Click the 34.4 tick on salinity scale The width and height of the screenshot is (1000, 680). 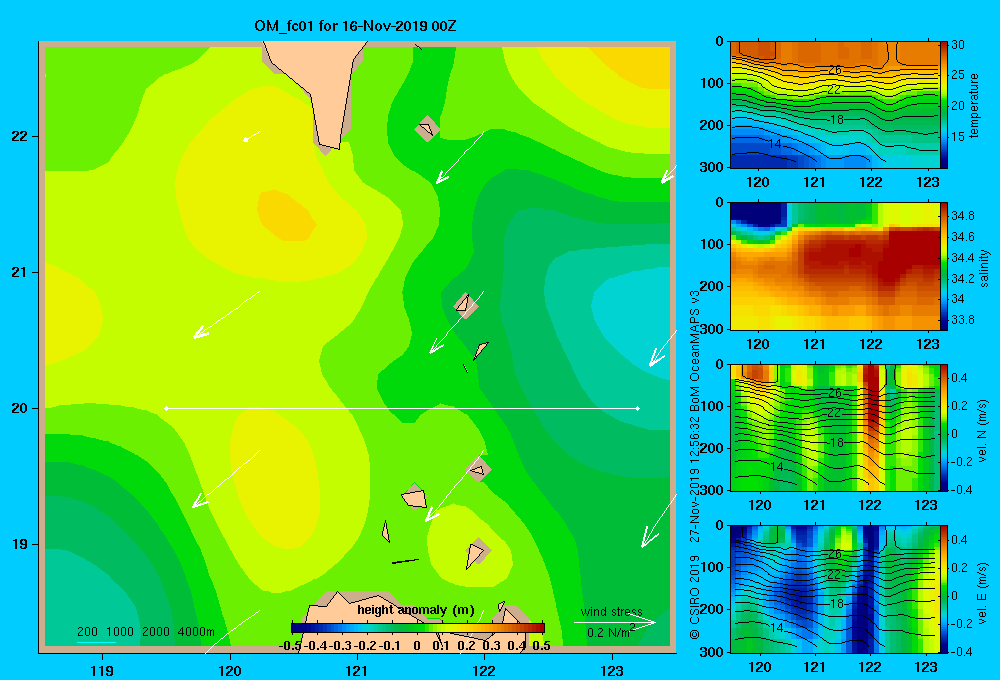pos(962,258)
